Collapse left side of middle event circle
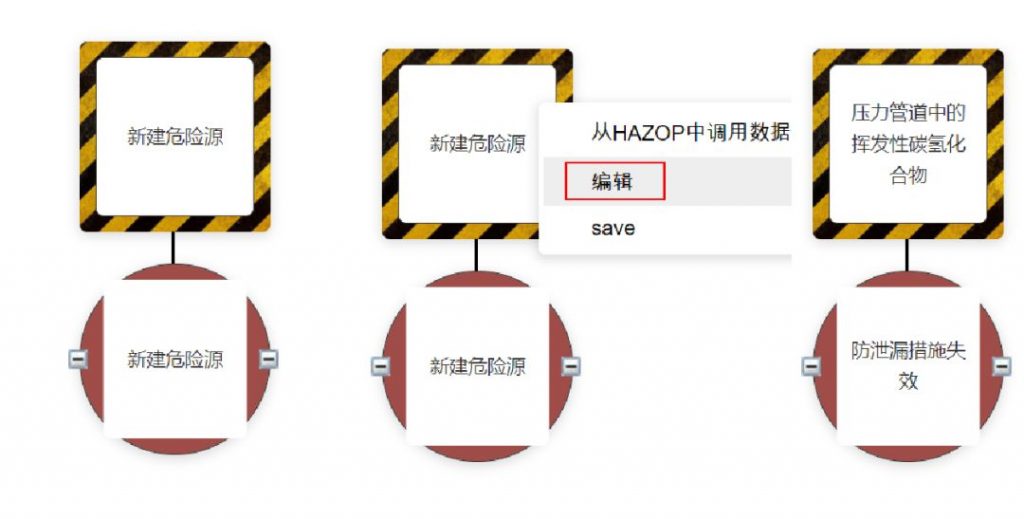The height and width of the screenshot is (519, 1024). 381,366
